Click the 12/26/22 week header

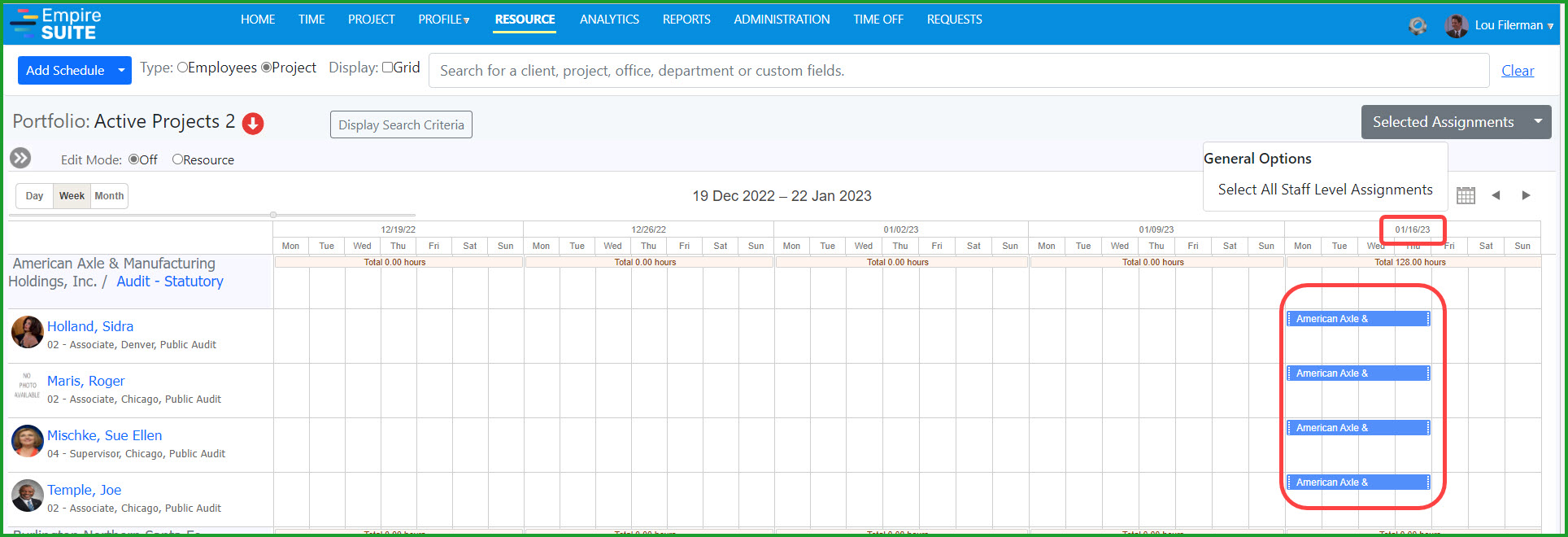(x=649, y=229)
